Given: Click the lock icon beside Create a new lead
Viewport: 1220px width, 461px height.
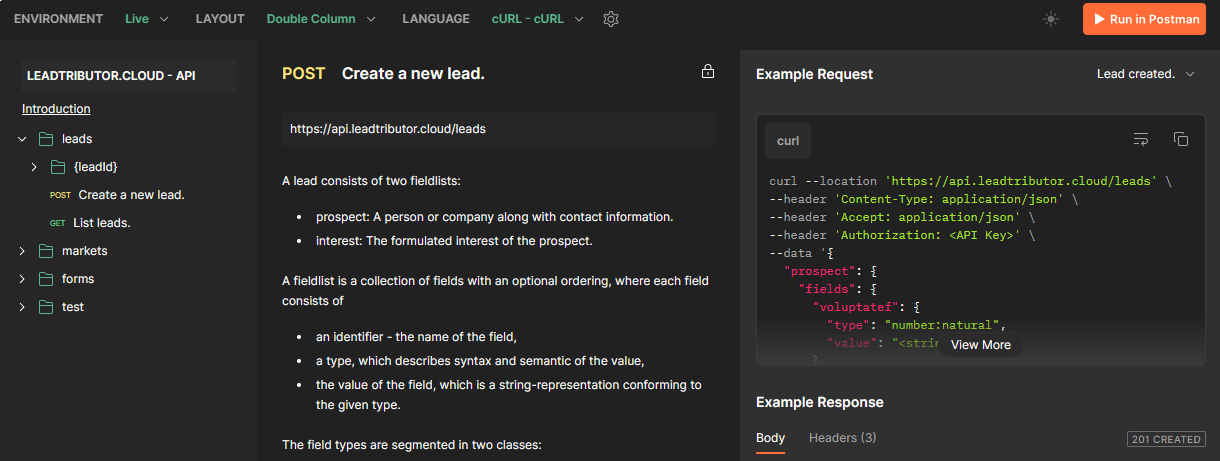Looking at the screenshot, I should tap(708, 72).
